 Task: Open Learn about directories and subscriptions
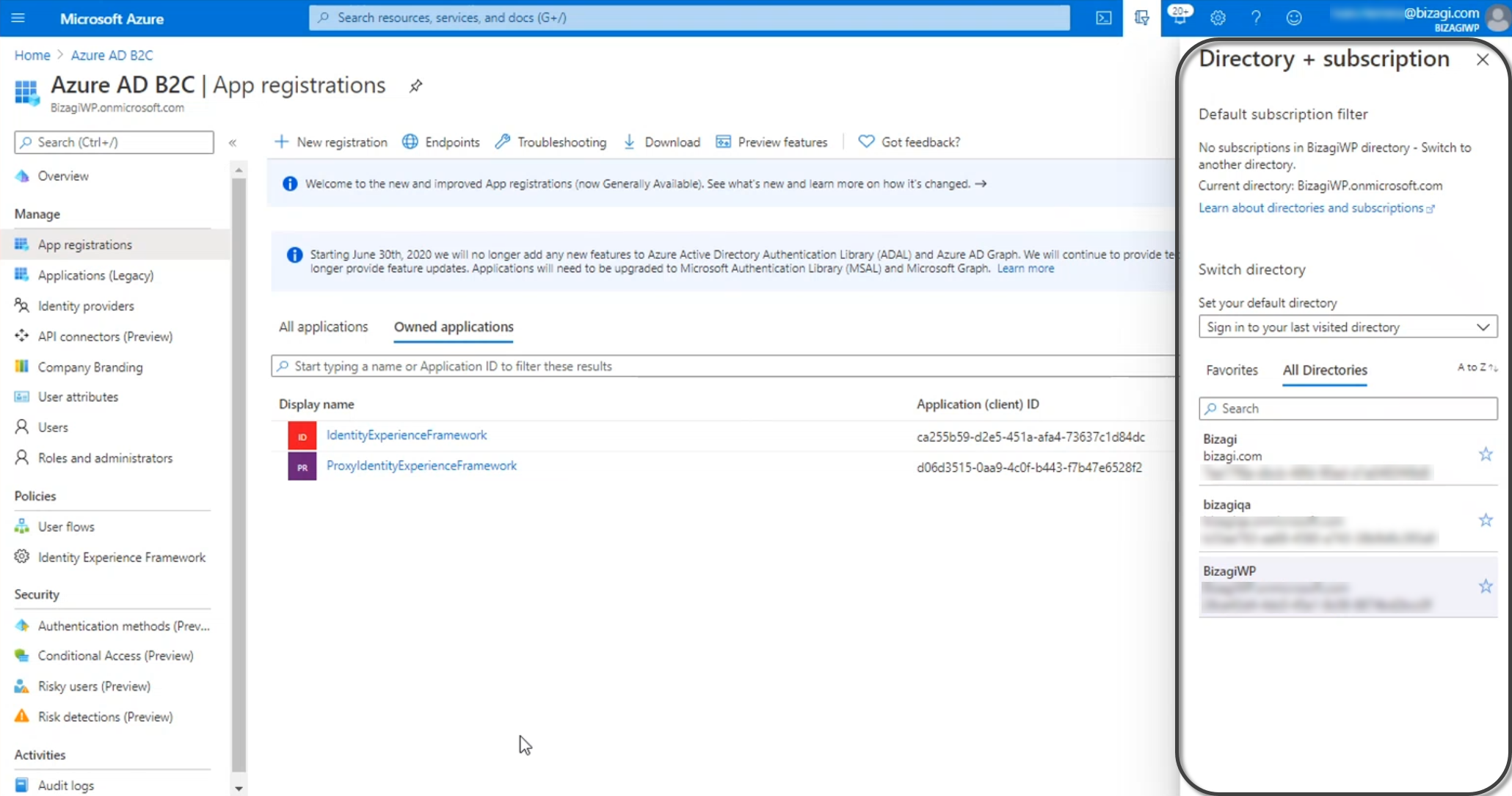1316,208
